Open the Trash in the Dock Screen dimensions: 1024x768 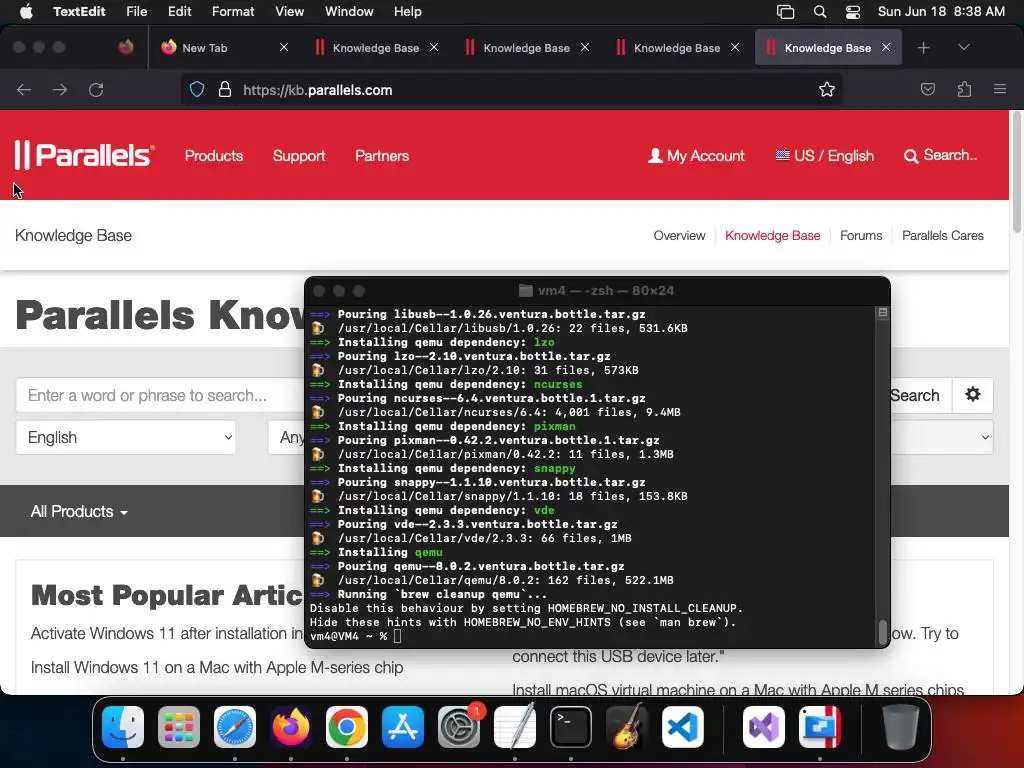[901, 727]
